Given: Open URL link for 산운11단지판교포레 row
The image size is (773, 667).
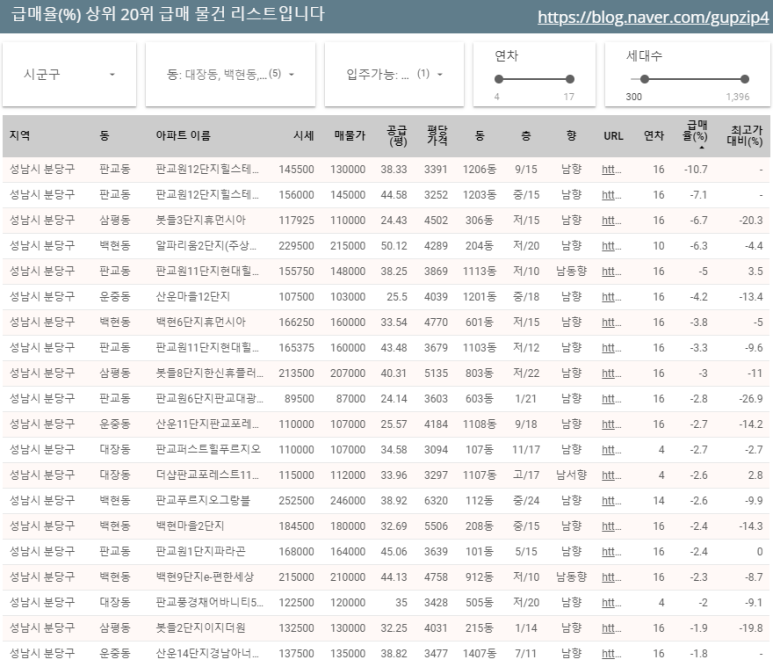Looking at the screenshot, I should click(x=611, y=424).
